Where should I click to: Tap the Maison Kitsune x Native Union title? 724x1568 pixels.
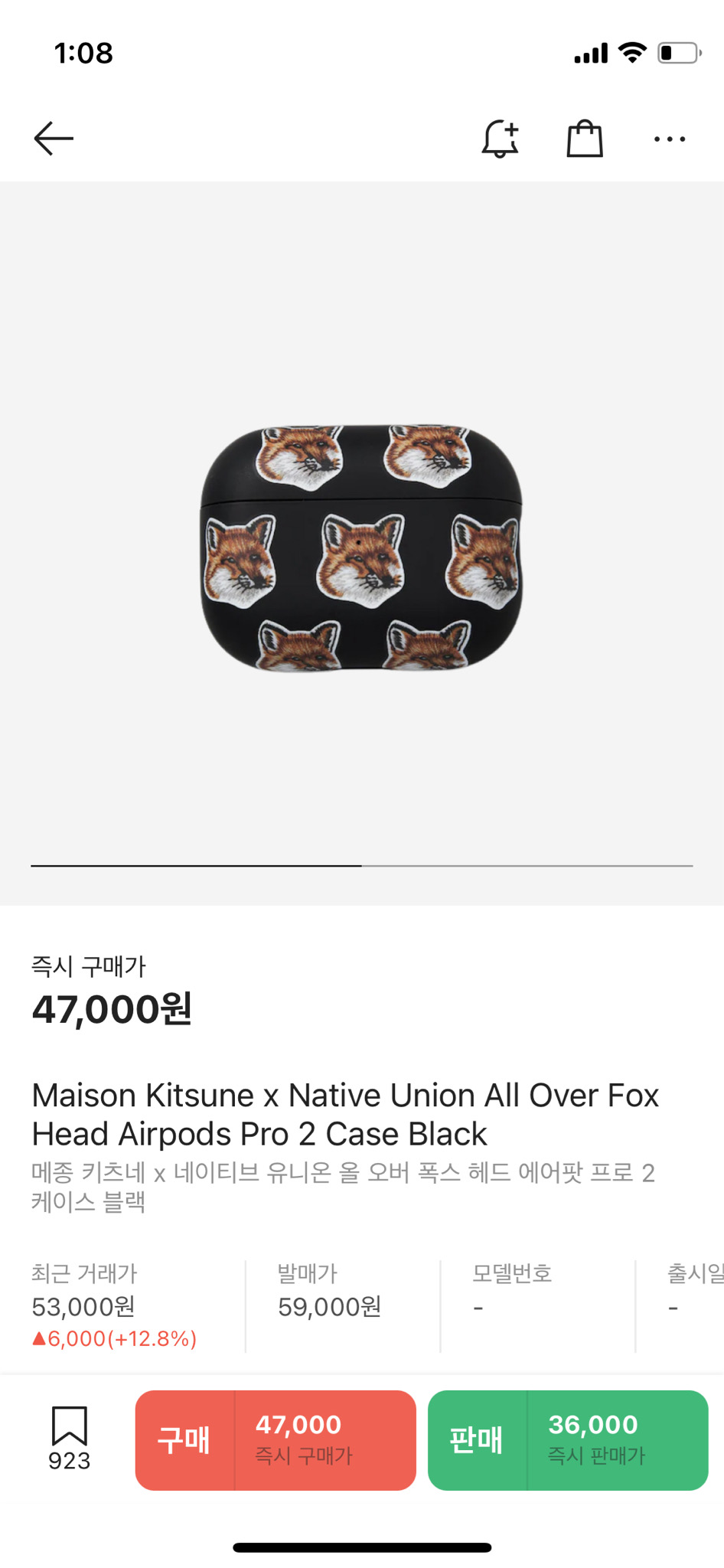pyautogui.click(x=345, y=1114)
